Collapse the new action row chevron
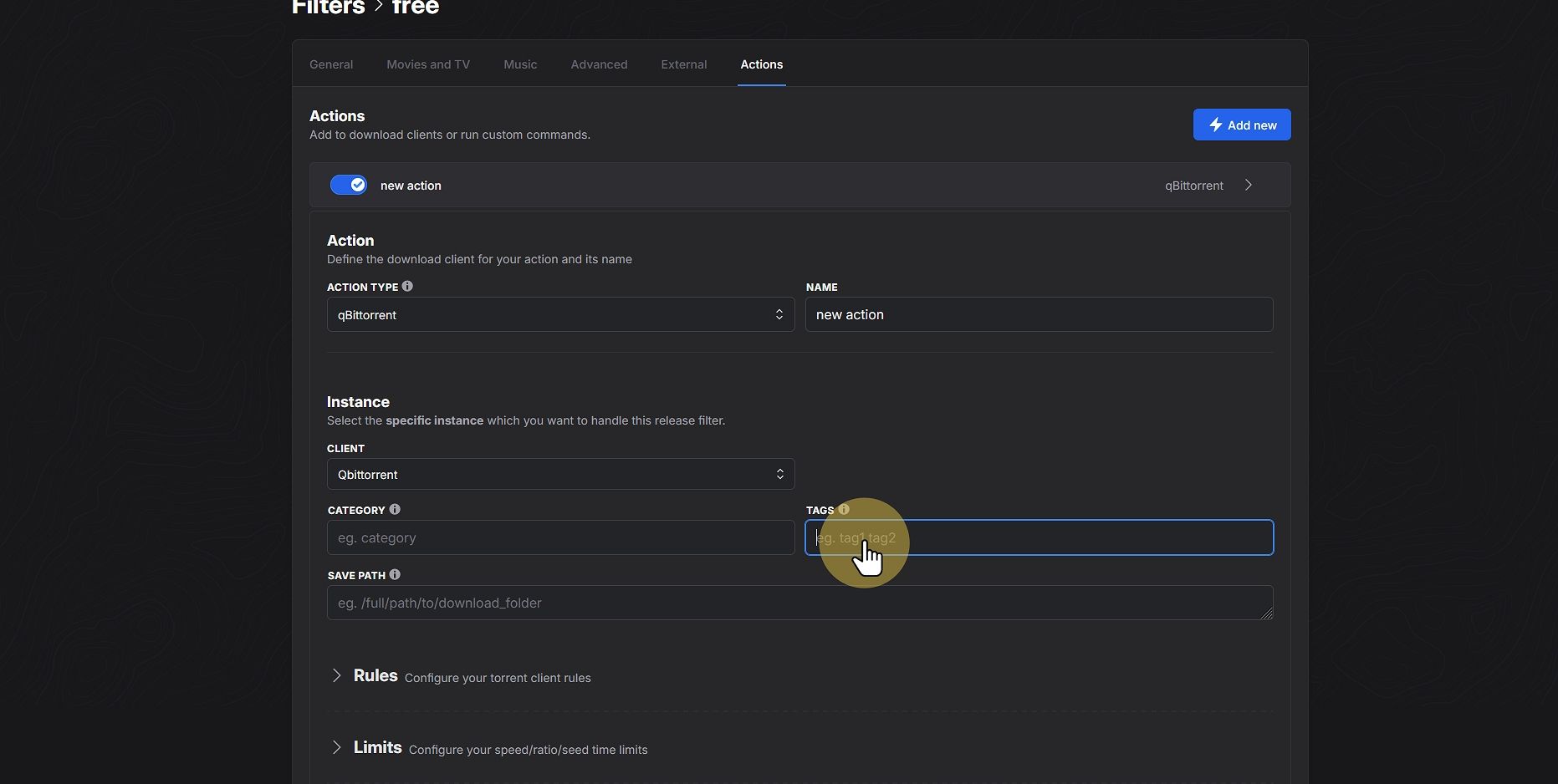The height and width of the screenshot is (784, 1558). click(1249, 185)
